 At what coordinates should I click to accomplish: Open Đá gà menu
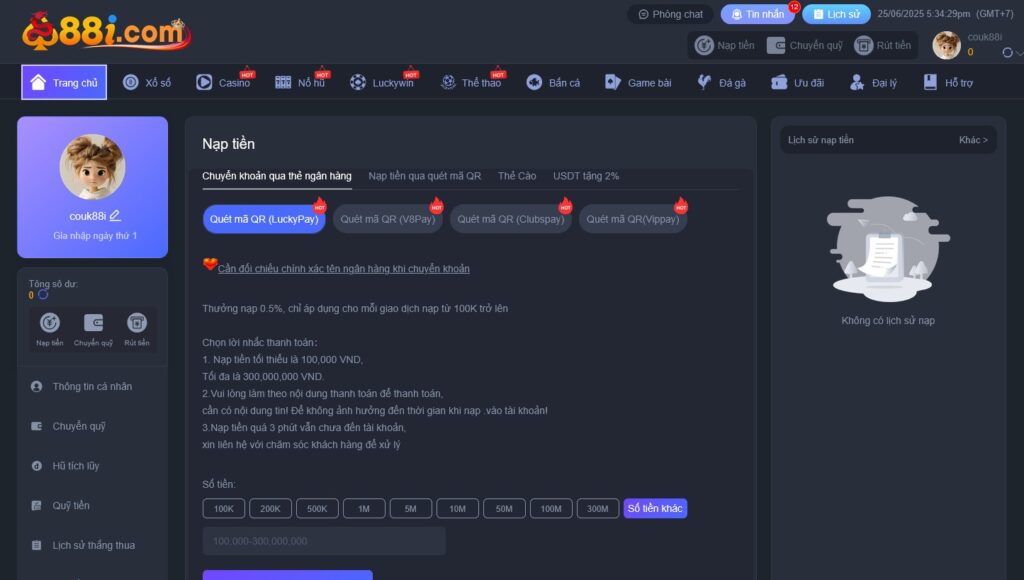(x=721, y=83)
